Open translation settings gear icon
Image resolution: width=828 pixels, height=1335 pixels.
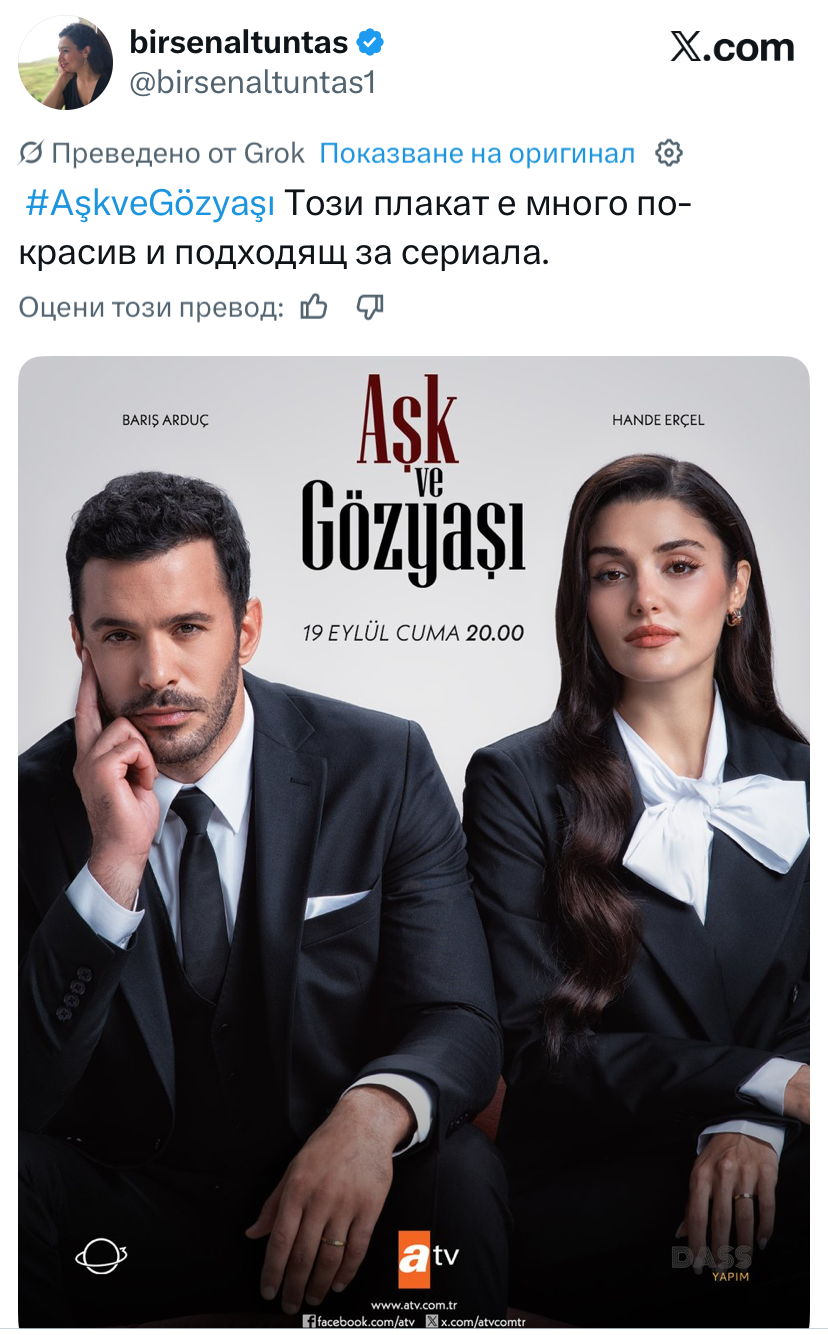coord(668,153)
